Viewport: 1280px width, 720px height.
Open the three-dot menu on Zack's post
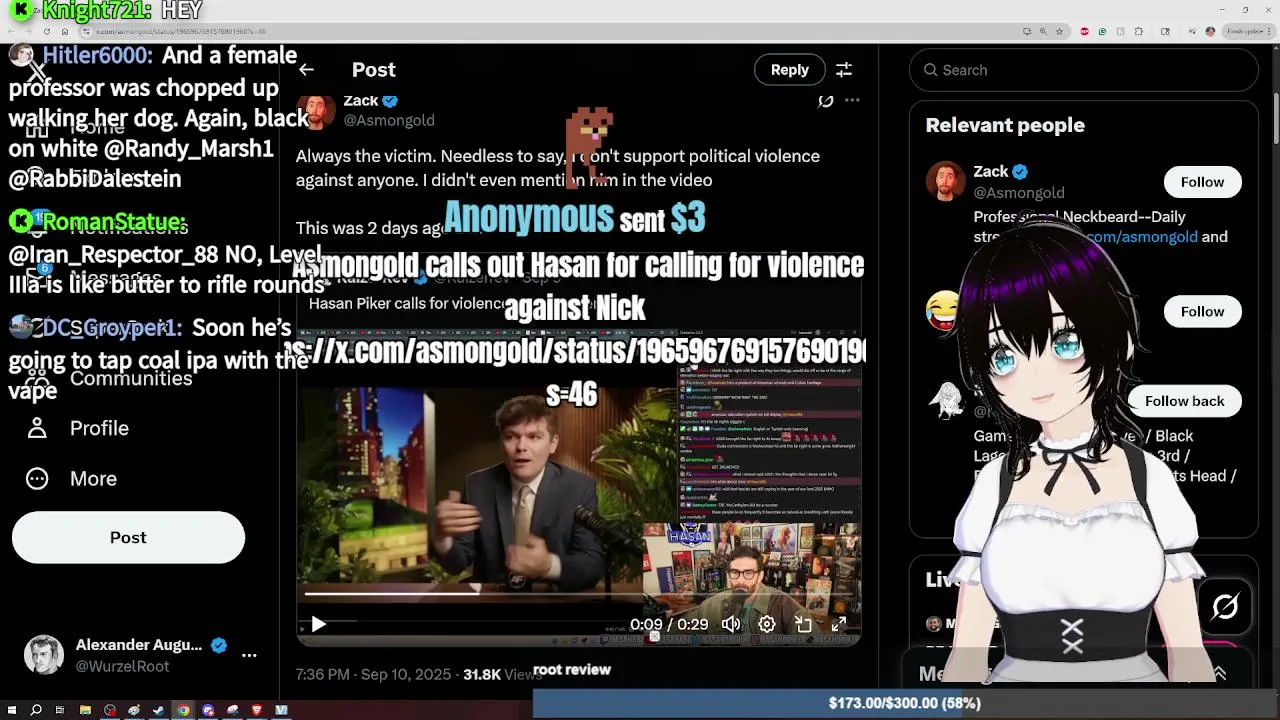[852, 101]
